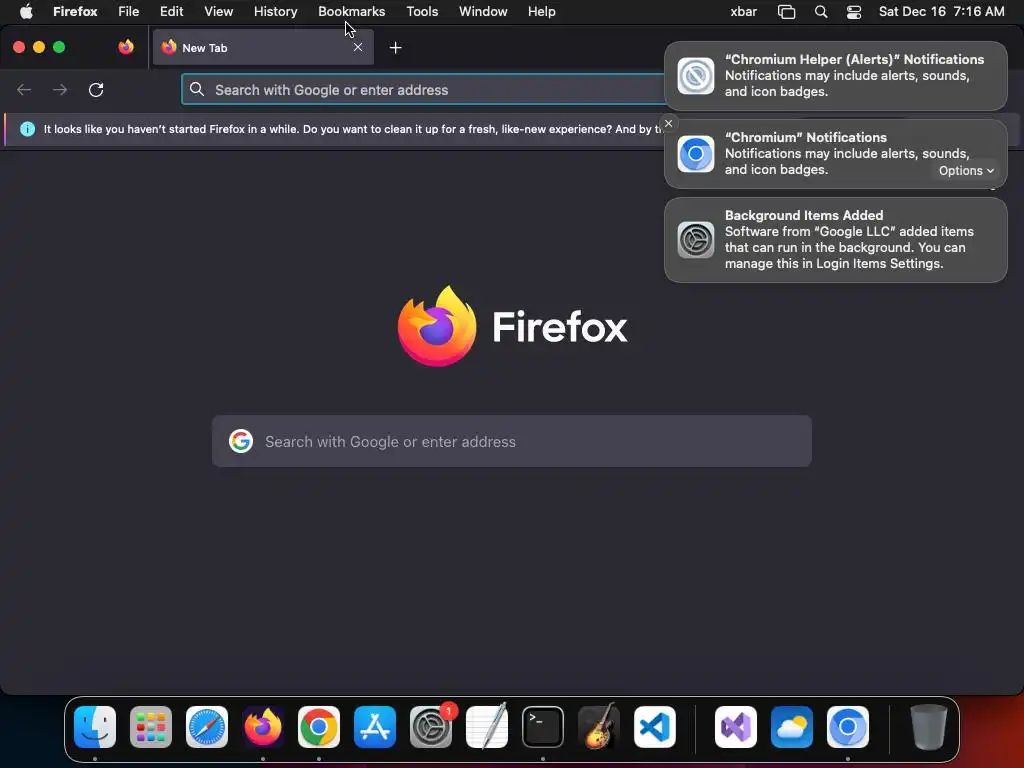Click the date and time in menu bar
The width and height of the screenshot is (1024, 768).
tap(941, 11)
